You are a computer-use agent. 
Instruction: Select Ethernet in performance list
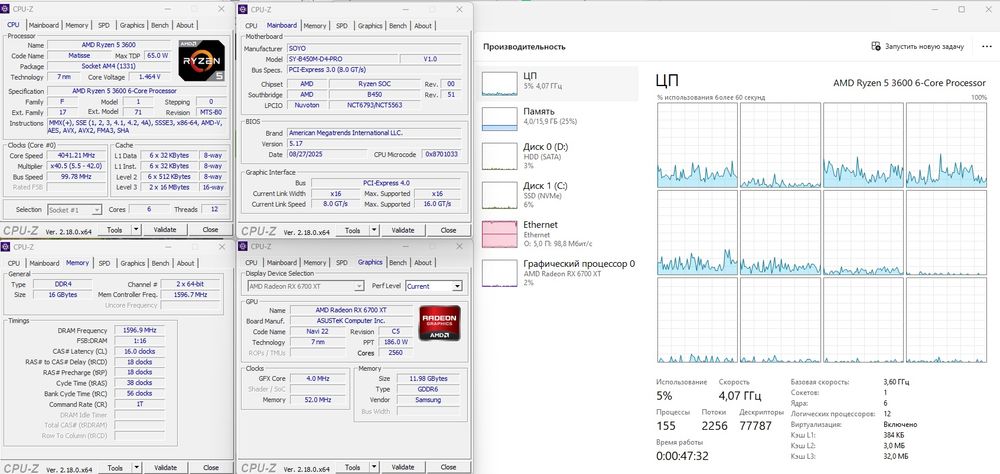(x=558, y=233)
